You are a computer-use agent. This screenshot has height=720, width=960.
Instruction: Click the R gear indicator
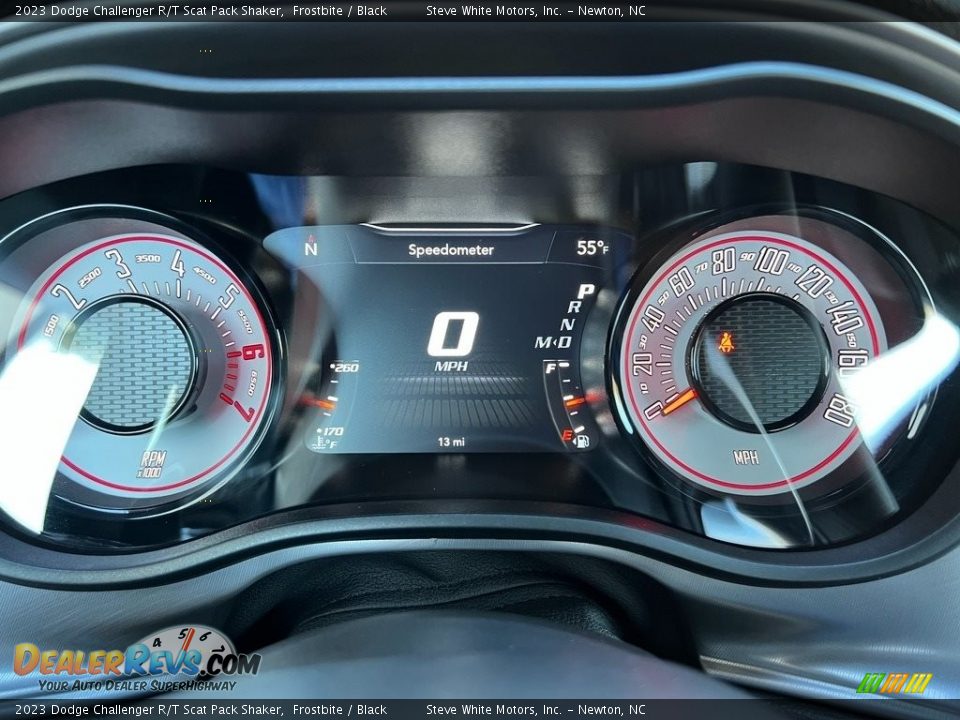coord(574,307)
